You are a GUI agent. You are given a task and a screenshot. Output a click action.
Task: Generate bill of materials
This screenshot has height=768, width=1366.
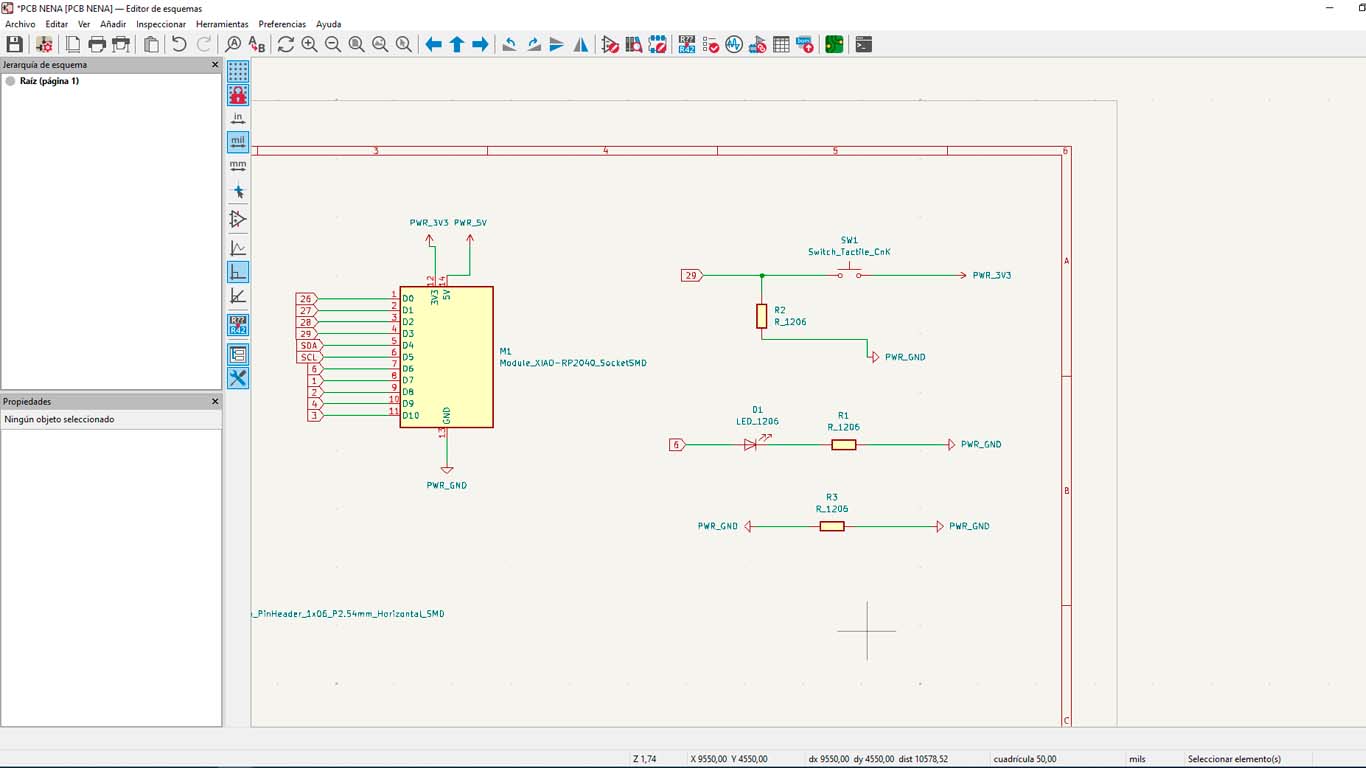[x=805, y=44]
